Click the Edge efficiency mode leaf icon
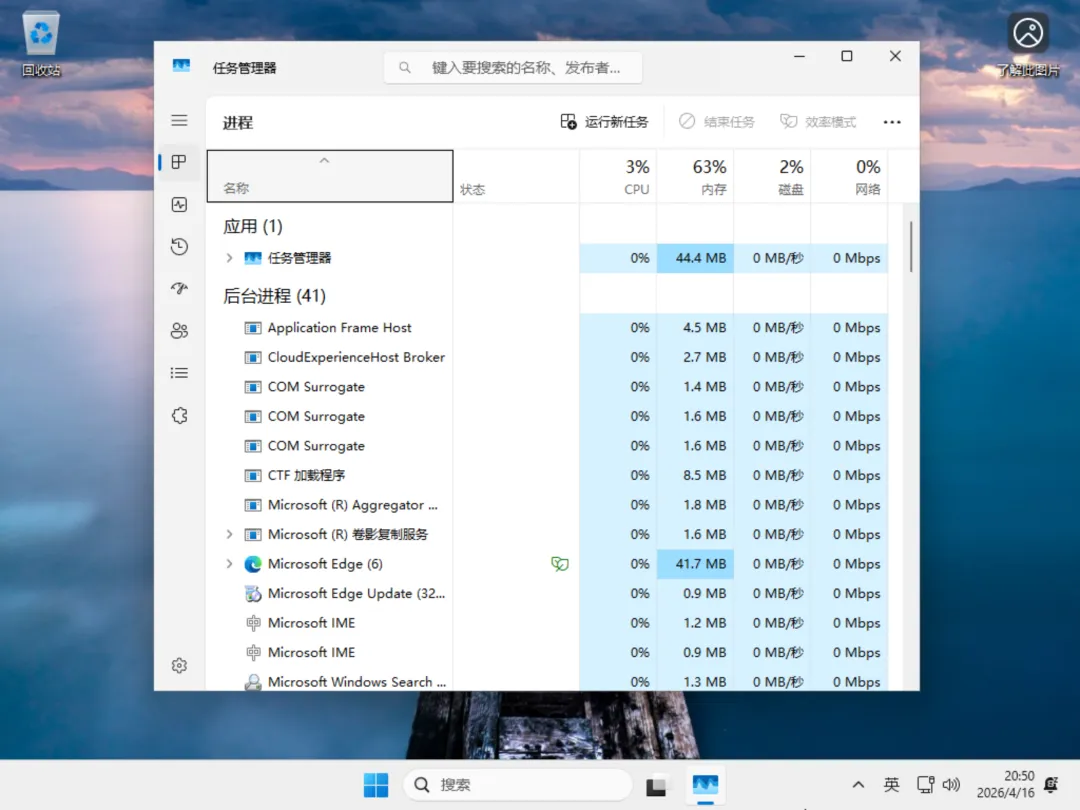Image resolution: width=1080 pixels, height=810 pixels. [559, 564]
